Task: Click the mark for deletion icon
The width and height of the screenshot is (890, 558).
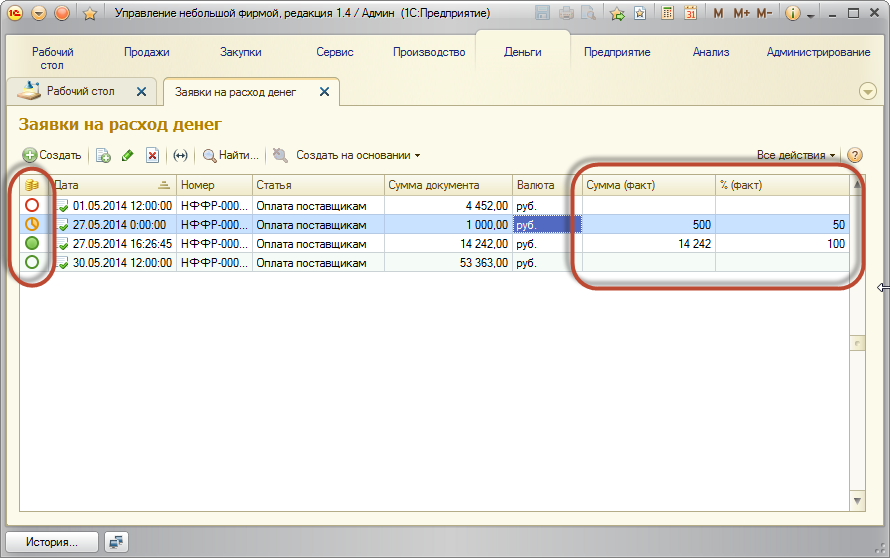Action: click(x=152, y=155)
